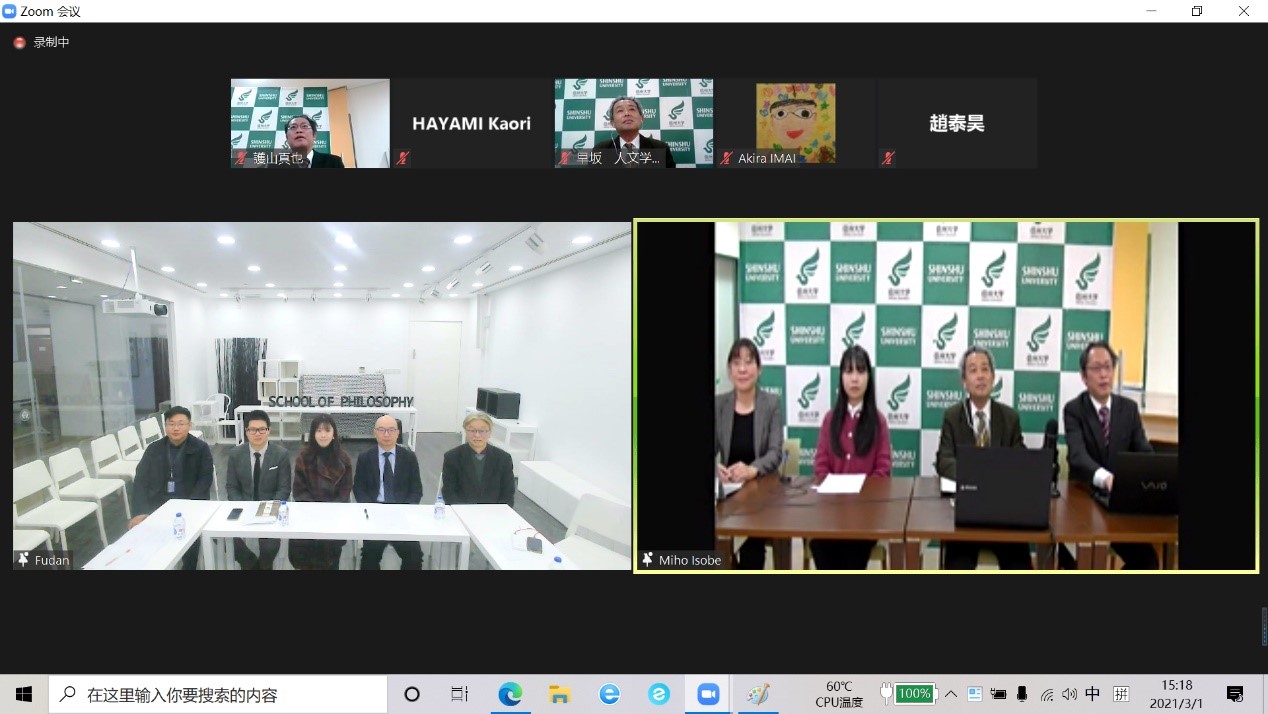
Task: Open the notification action center
Action: (1235, 694)
